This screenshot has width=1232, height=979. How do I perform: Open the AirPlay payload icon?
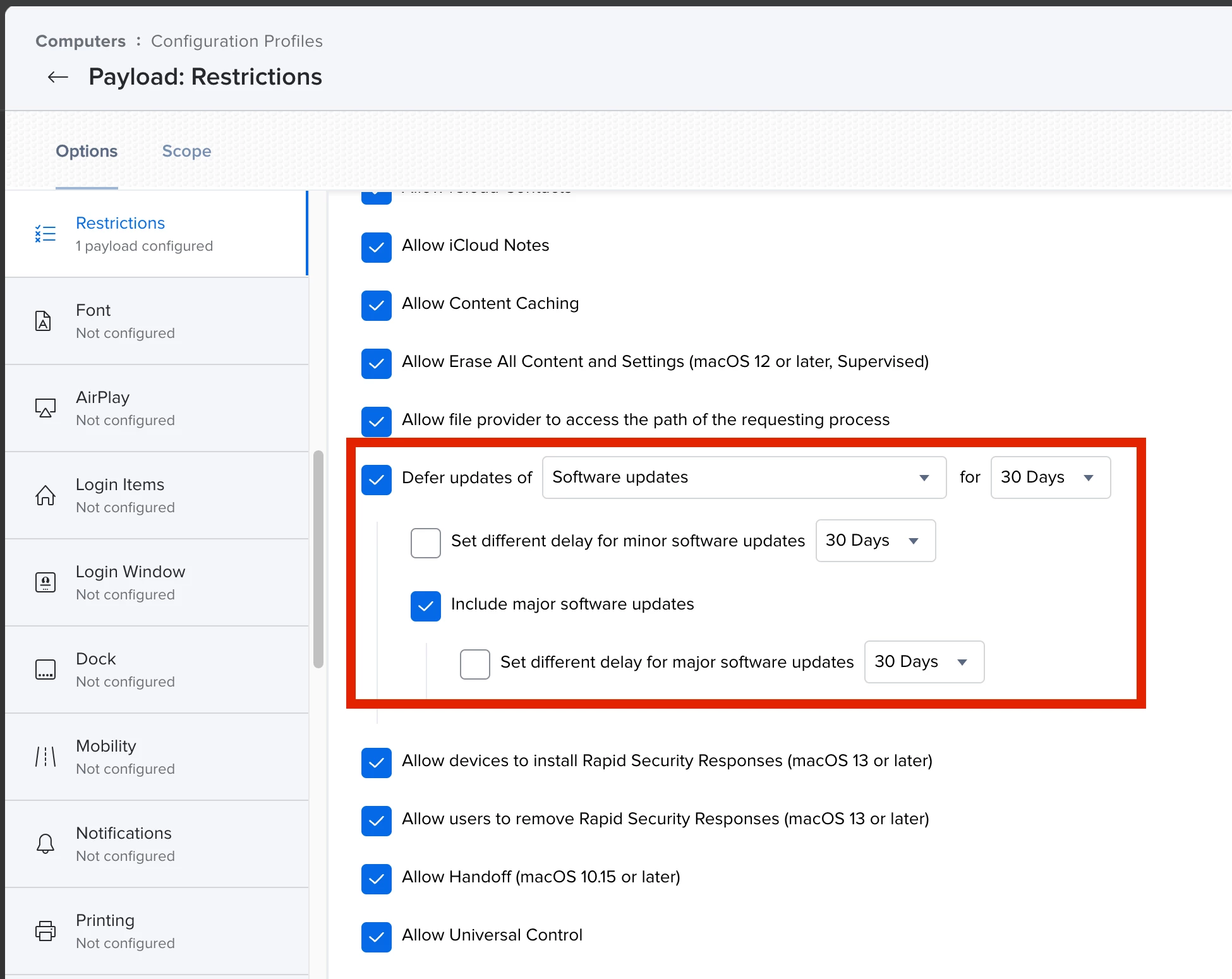[45, 408]
